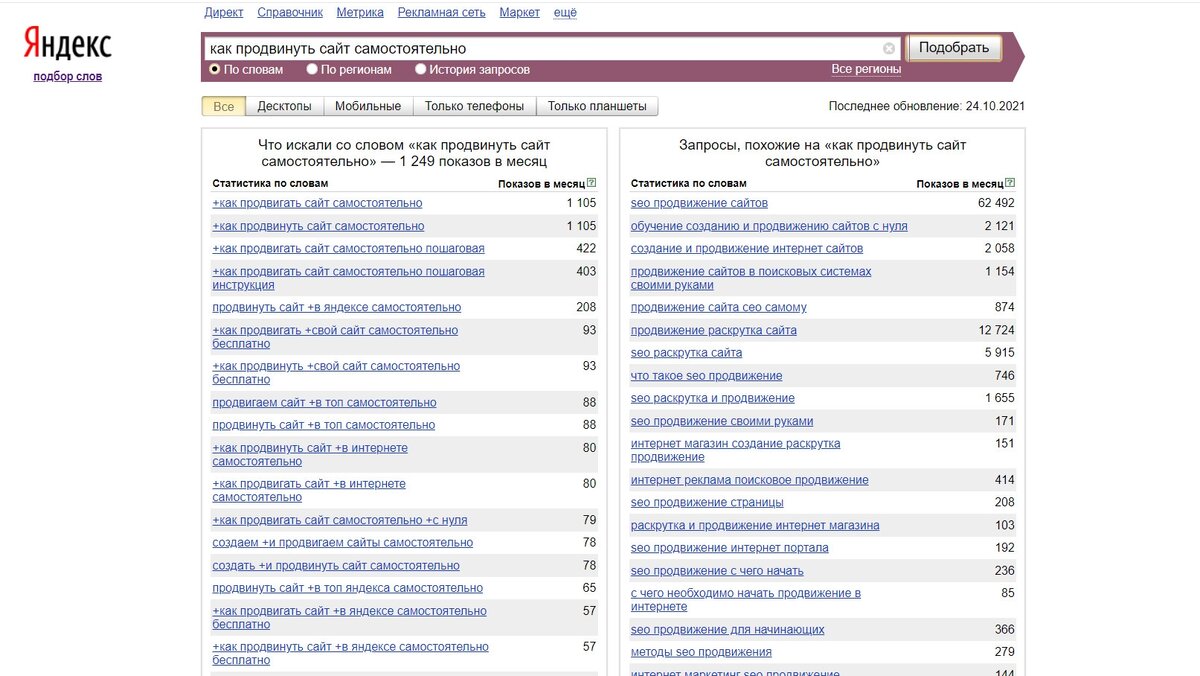
Task: Expand the «ещё» menu
Action: click(x=564, y=12)
